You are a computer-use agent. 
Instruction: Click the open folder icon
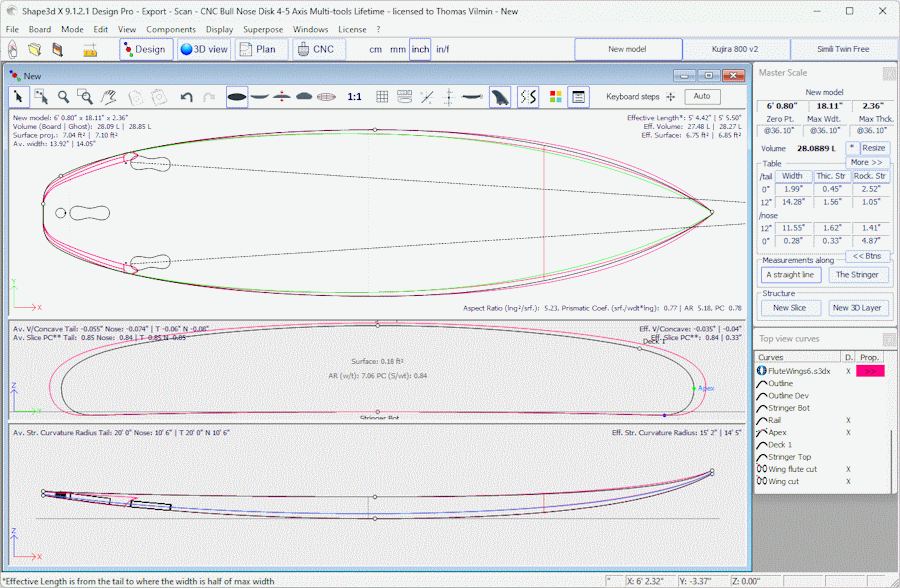35,49
